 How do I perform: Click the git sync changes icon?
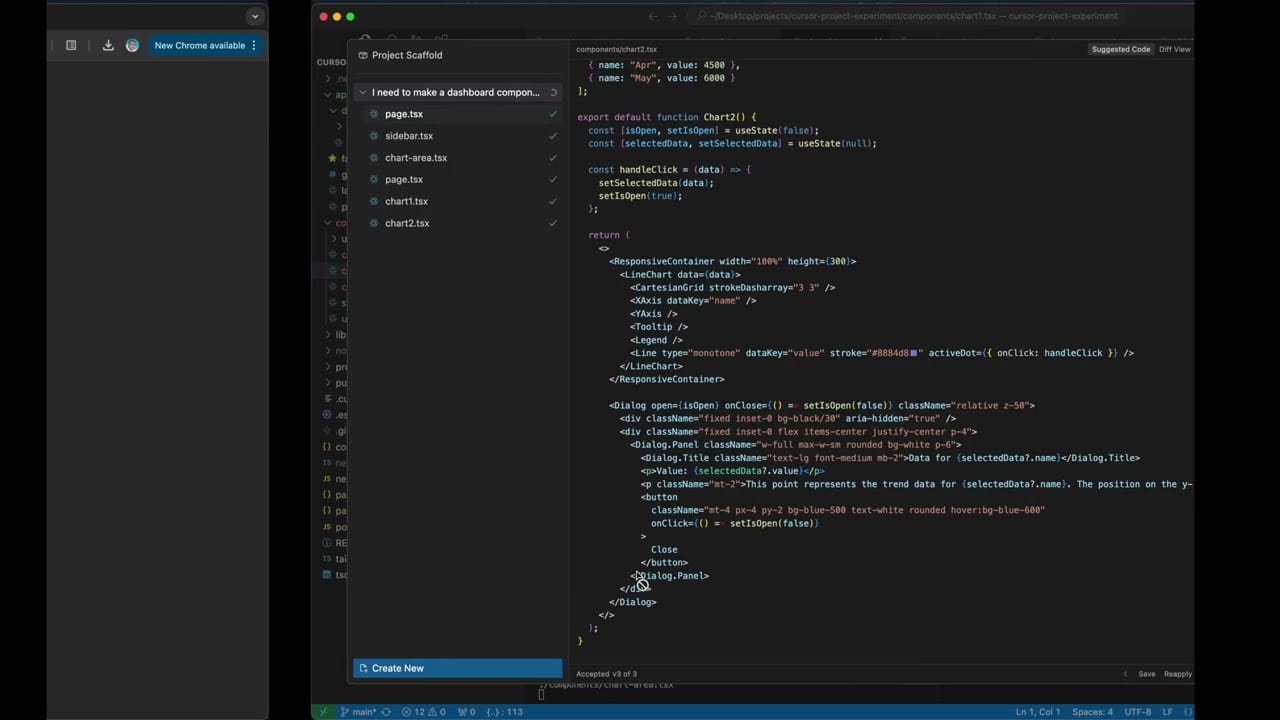[386, 712]
